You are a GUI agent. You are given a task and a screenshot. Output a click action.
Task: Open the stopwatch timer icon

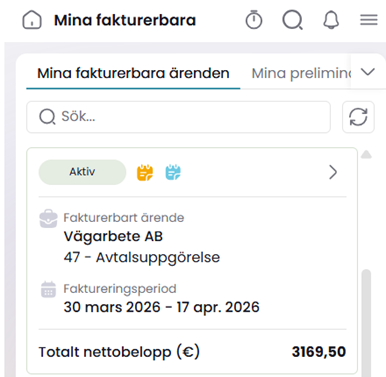point(254,20)
